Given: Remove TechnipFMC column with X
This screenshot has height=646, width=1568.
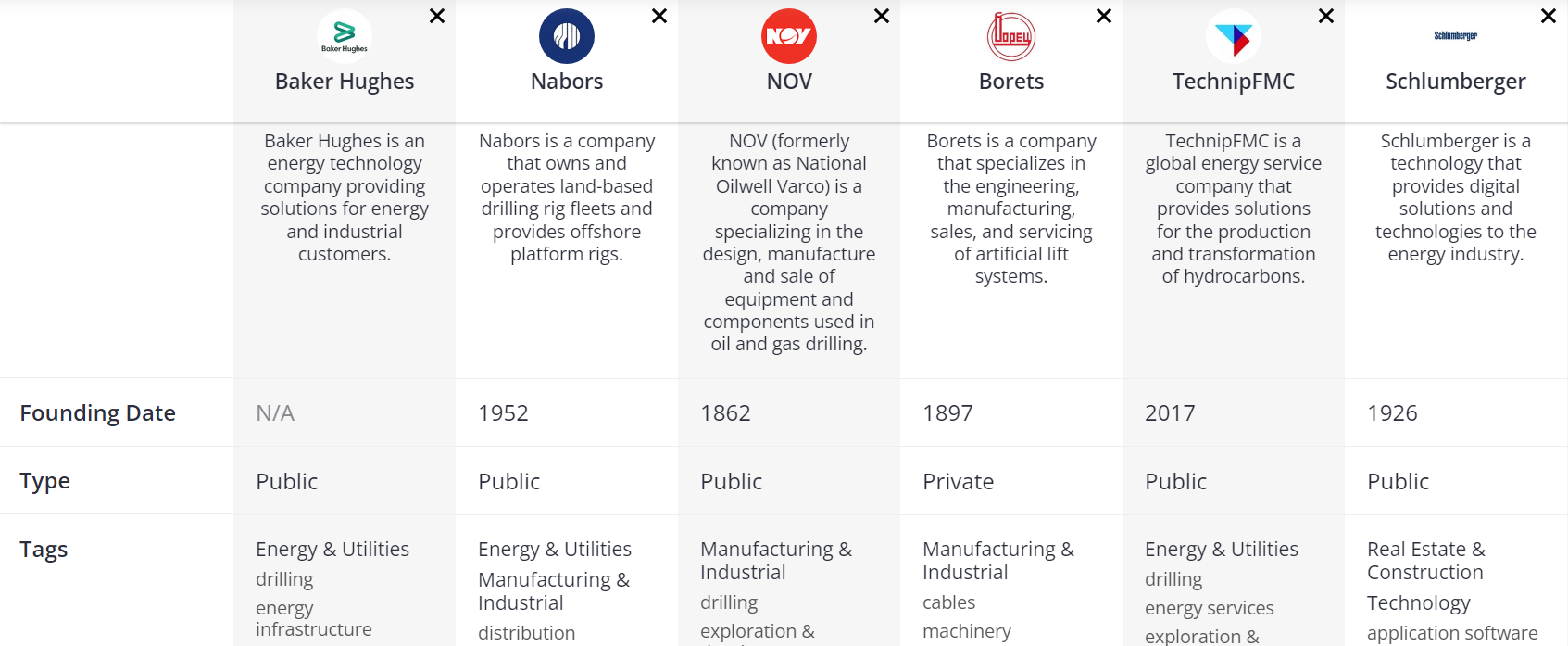Looking at the screenshot, I should [1326, 16].
